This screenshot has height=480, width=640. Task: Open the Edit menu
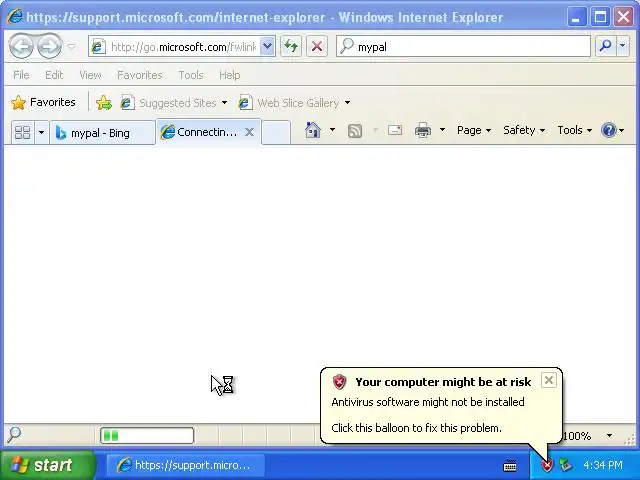54,75
